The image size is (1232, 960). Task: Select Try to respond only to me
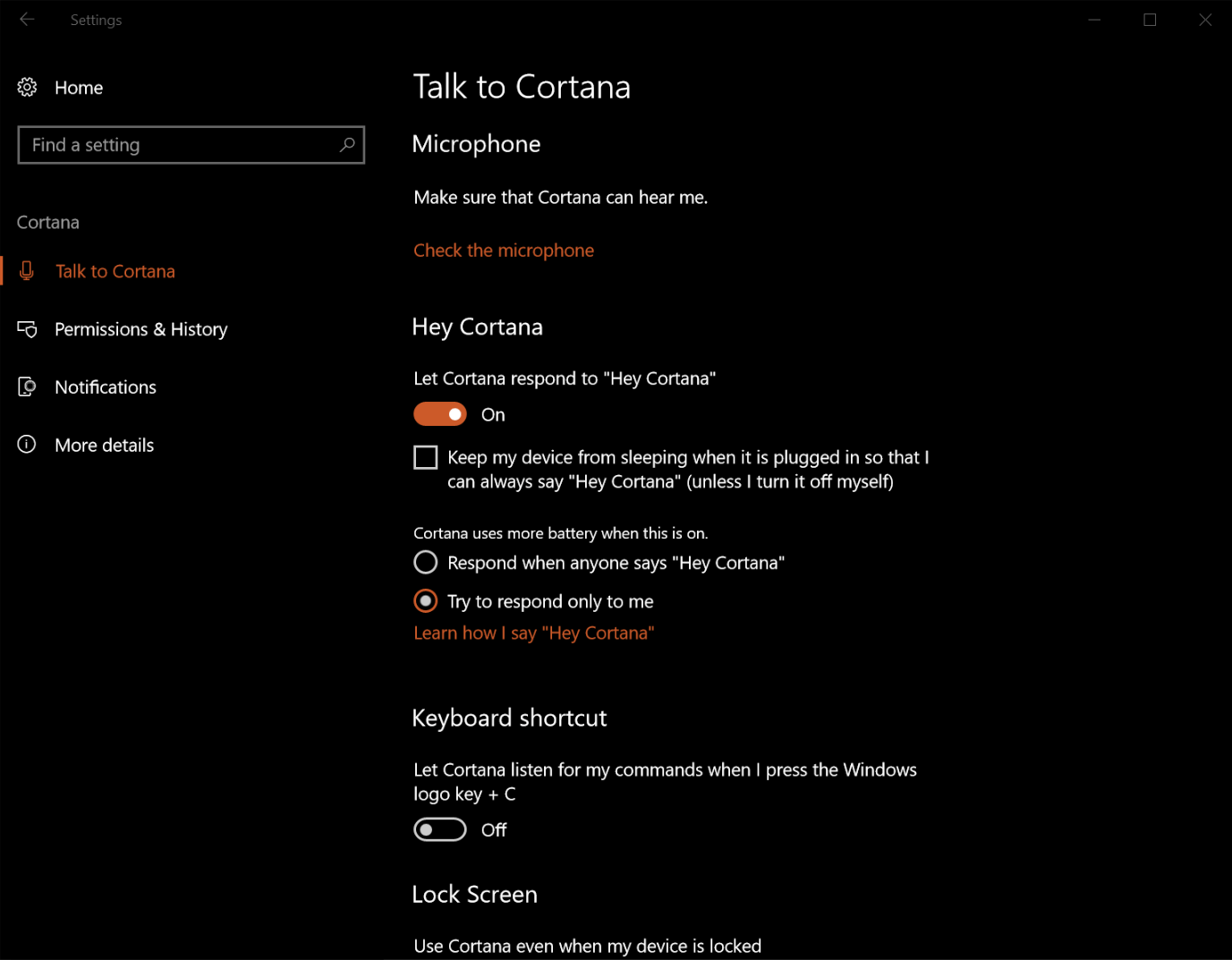point(426,600)
